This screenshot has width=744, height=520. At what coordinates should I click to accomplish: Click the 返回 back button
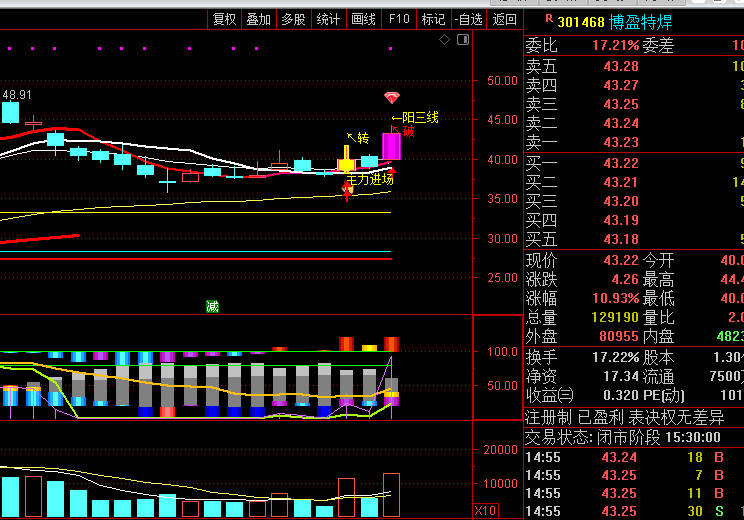[x=505, y=19]
